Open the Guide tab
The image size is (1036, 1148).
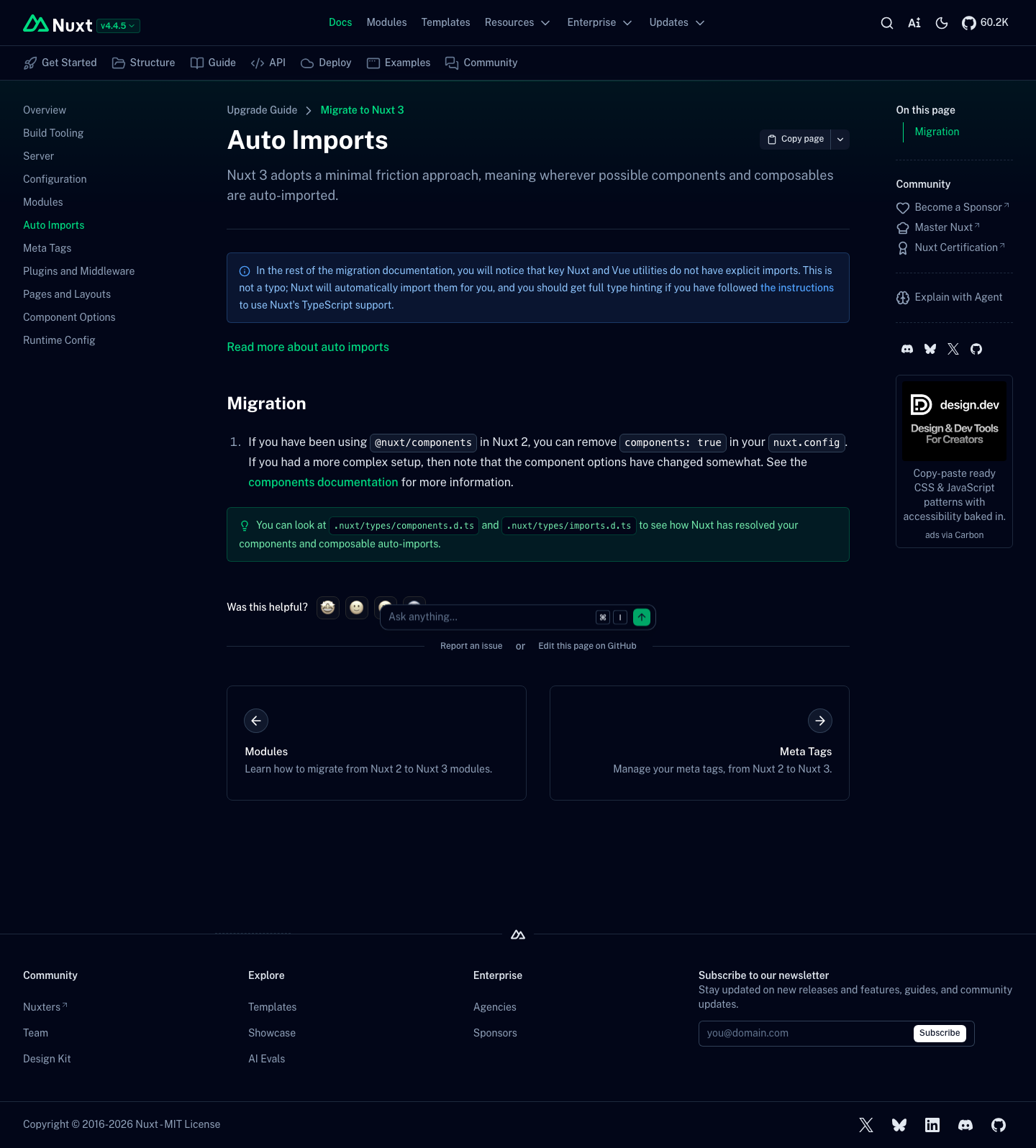tap(213, 63)
